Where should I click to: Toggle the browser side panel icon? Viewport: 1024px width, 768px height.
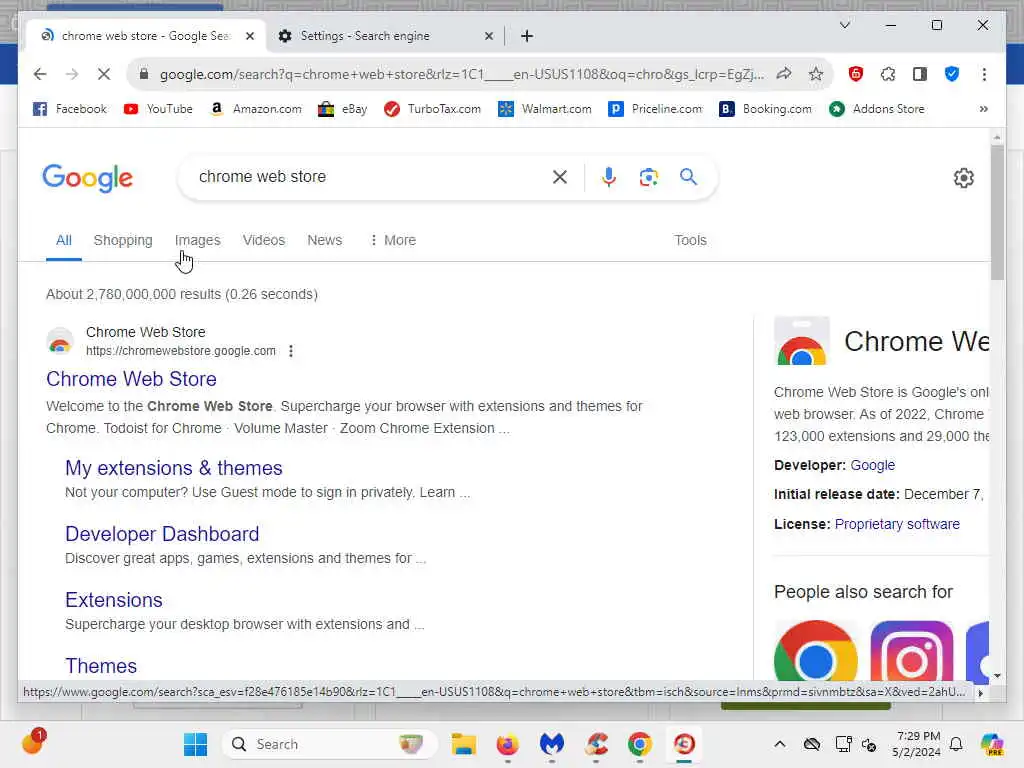point(920,74)
